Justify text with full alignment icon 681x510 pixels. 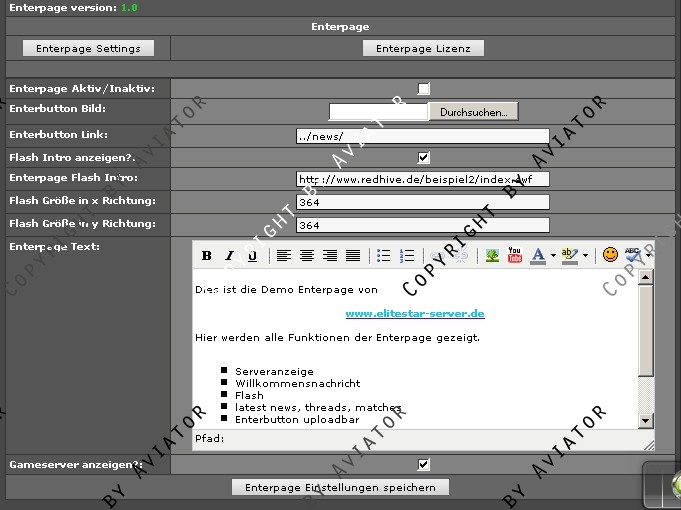click(353, 256)
